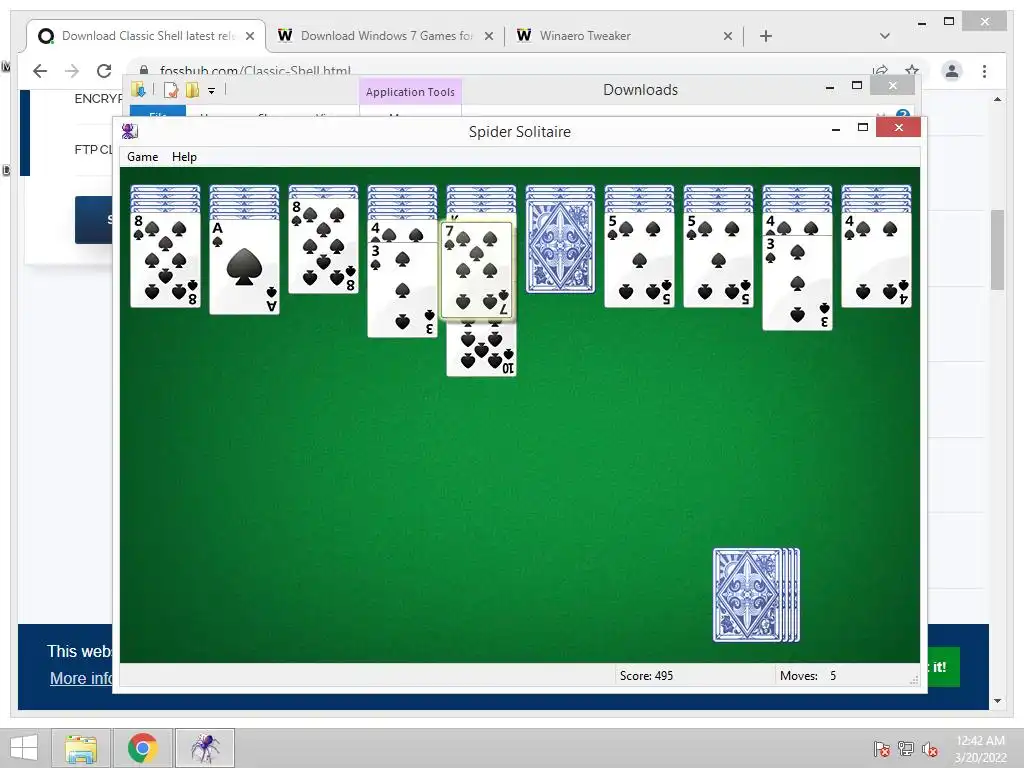Click the Action Center flag tray icon
This screenshot has width=1024, height=768.
[x=882, y=748]
